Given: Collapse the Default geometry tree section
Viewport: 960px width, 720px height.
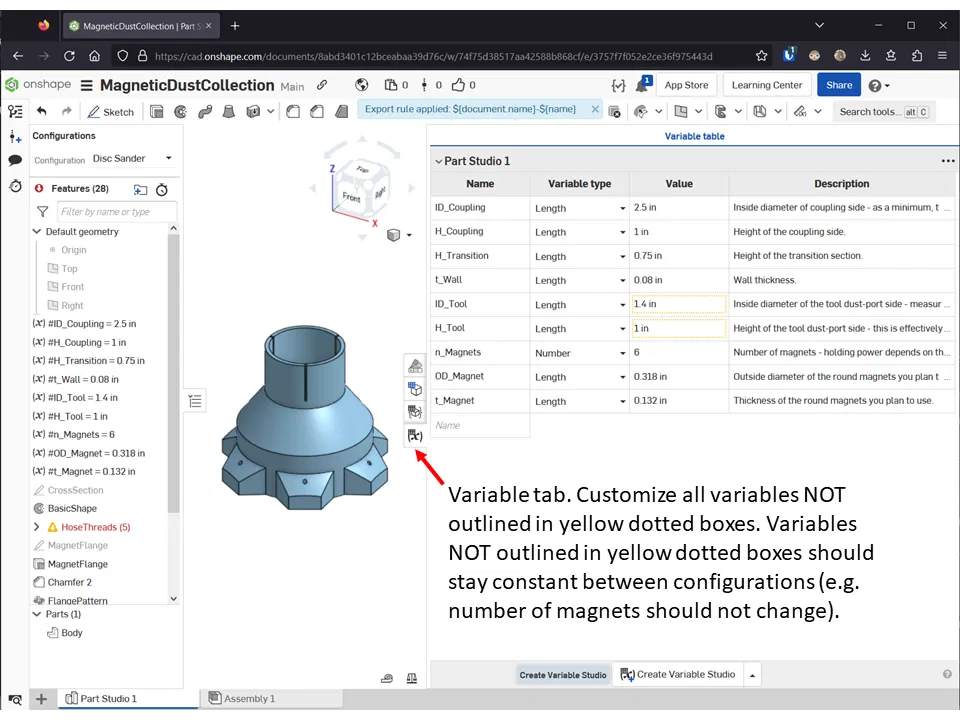Looking at the screenshot, I should (37, 232).
